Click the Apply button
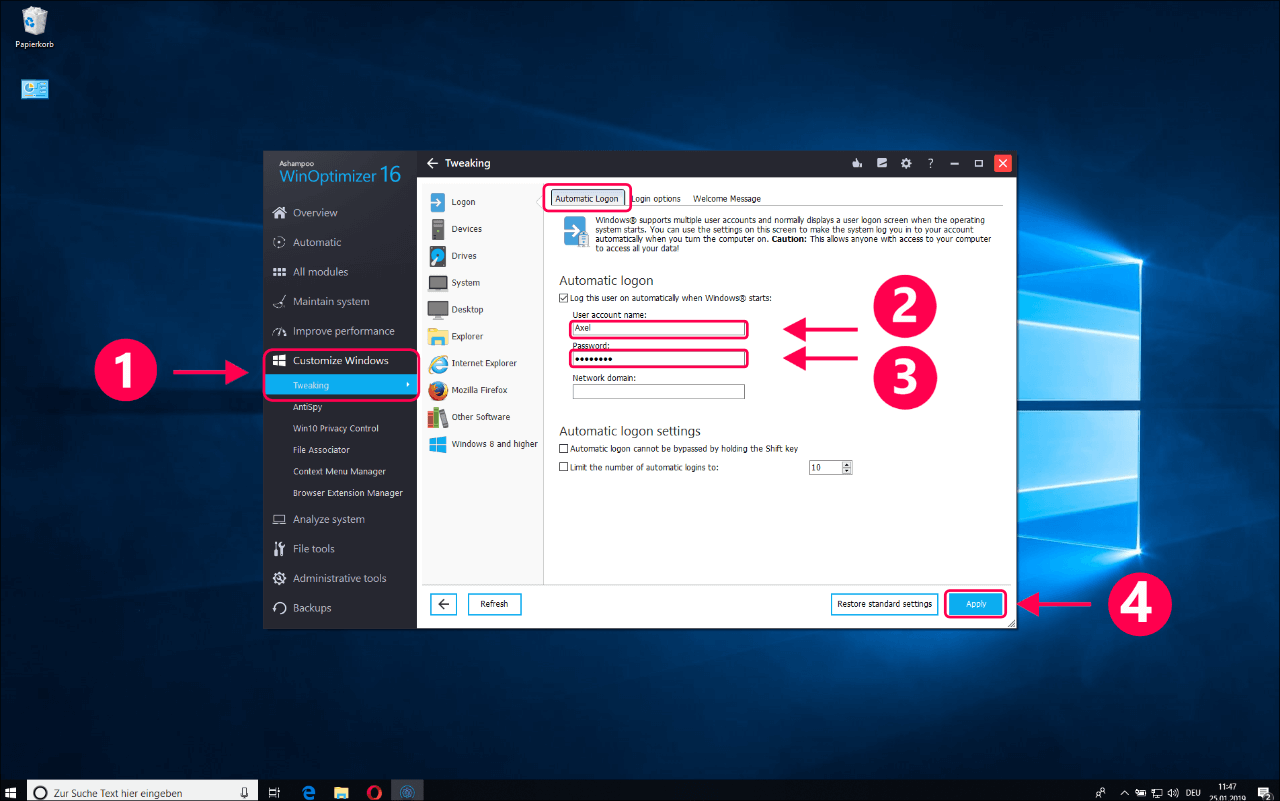This screenshot has height=801, width=1280. pos(976,604)
